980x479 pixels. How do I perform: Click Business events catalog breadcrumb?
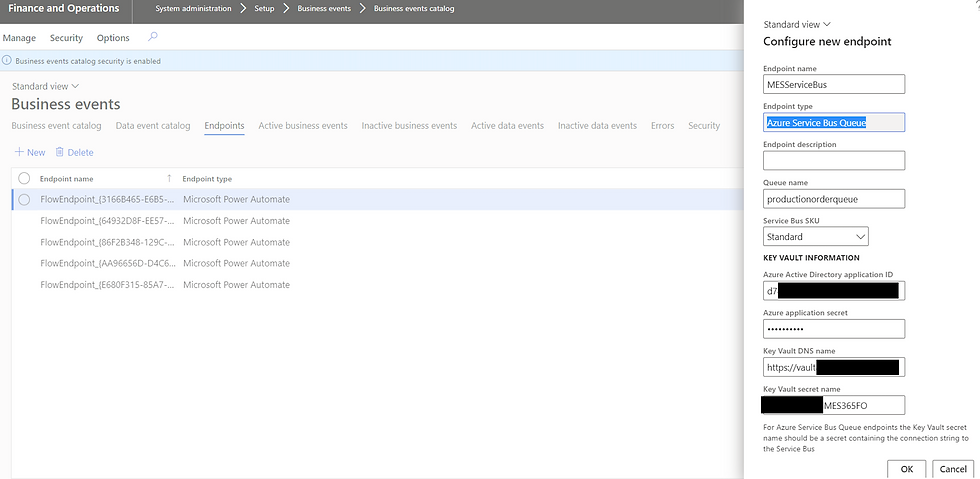pos(414,9)
